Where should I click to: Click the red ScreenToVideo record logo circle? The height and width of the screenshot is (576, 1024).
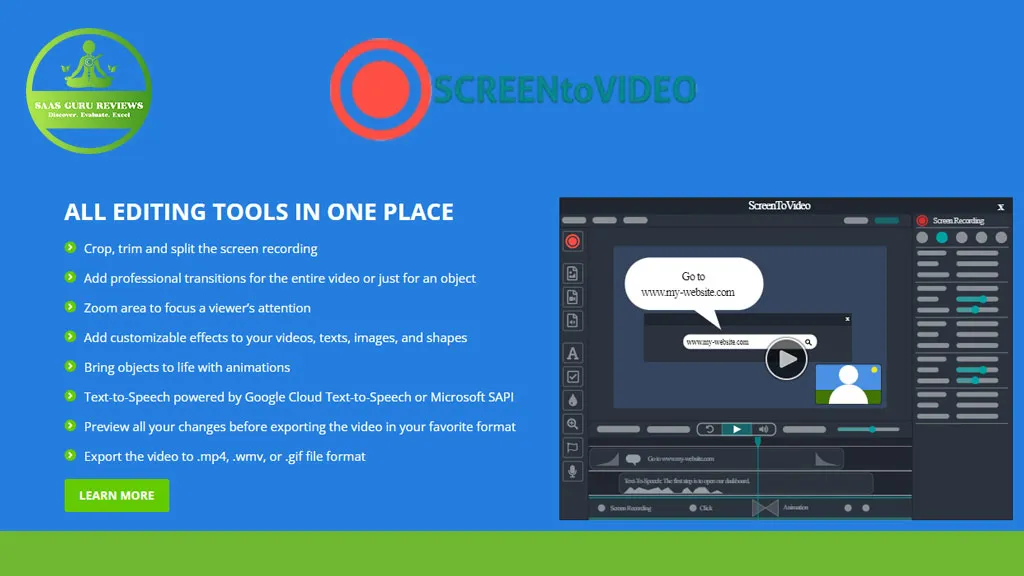click(380, 89)
